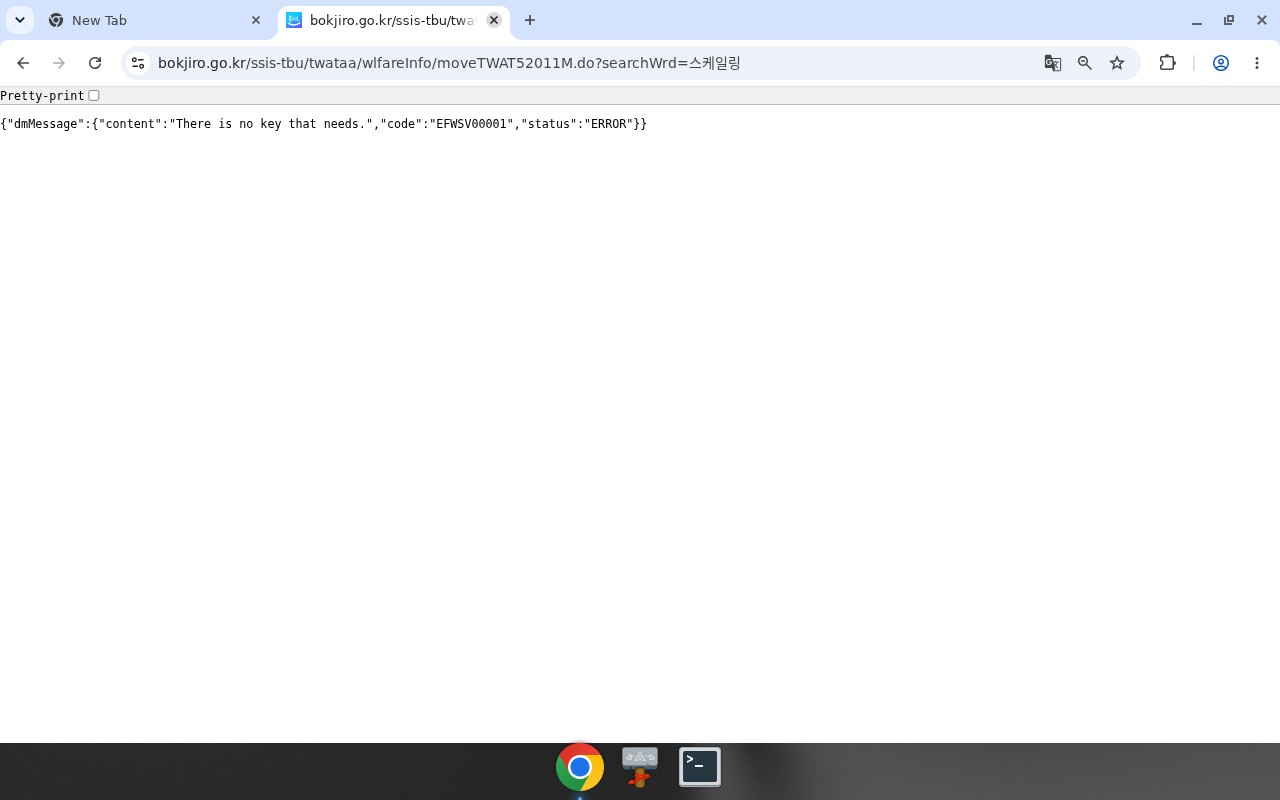Open the Chrome profile icon
Image resolution: width=1280 pixels, height=800 pixels.
pyautogui.click(x=1221, y=63)
